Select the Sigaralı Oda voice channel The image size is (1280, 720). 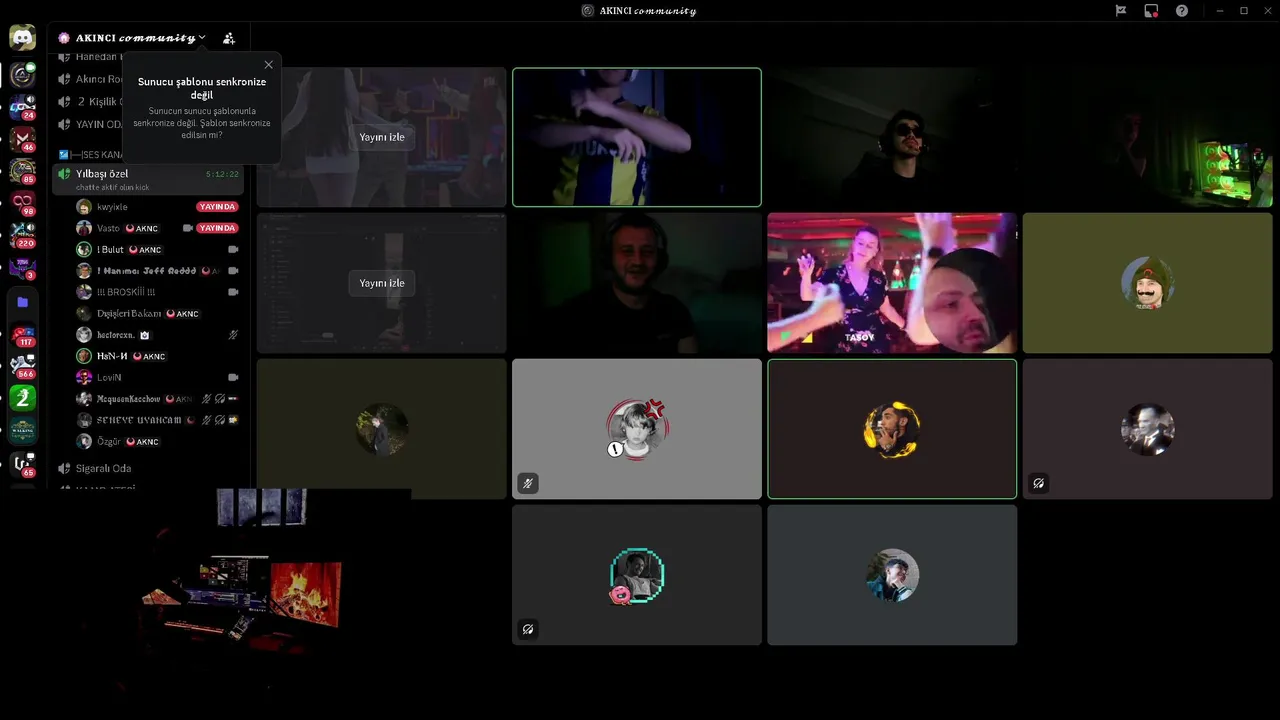tap(103, 468)
